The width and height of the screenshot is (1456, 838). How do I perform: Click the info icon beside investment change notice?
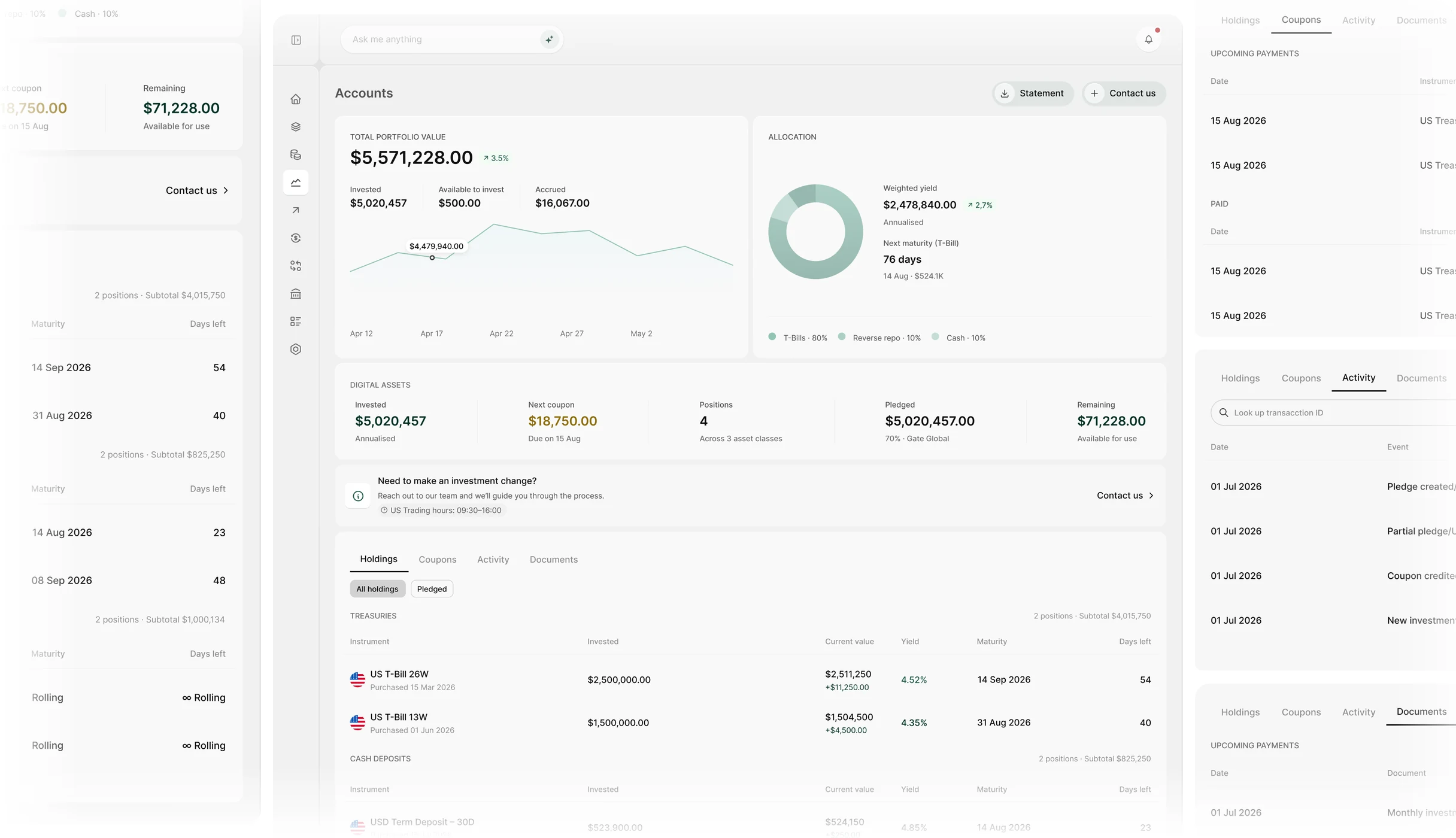pos(358,496)
